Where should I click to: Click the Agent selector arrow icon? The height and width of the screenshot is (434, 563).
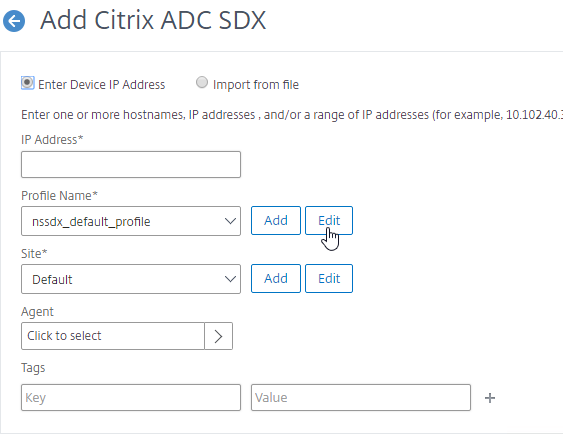[x=218, y=336]
